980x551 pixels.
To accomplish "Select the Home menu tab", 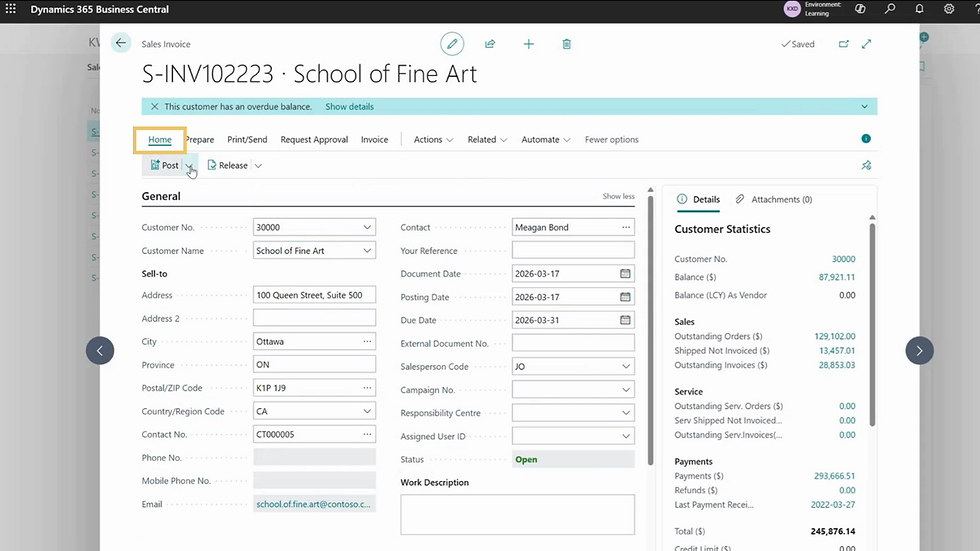I will (x=160, y=139).
